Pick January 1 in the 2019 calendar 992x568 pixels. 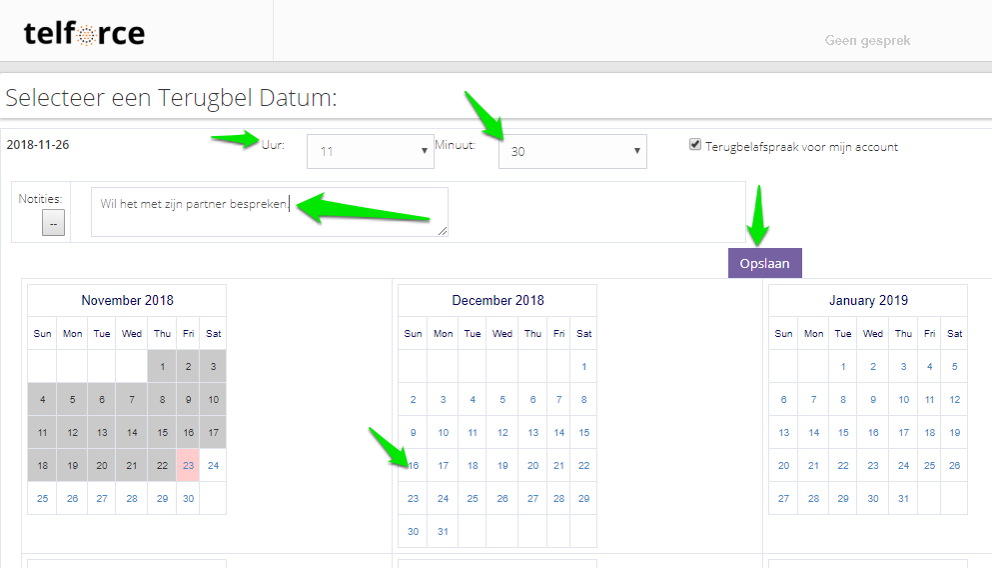pos(843,367)
